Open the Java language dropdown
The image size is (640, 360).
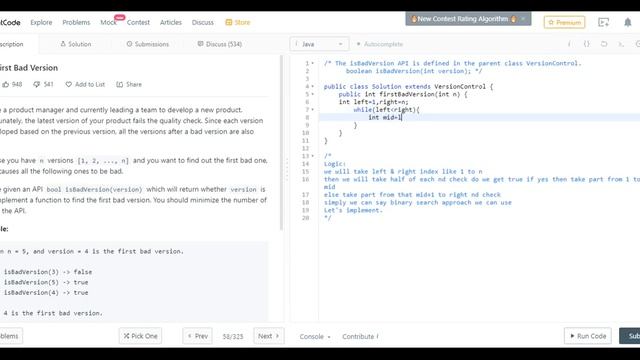tap(319, 44)
